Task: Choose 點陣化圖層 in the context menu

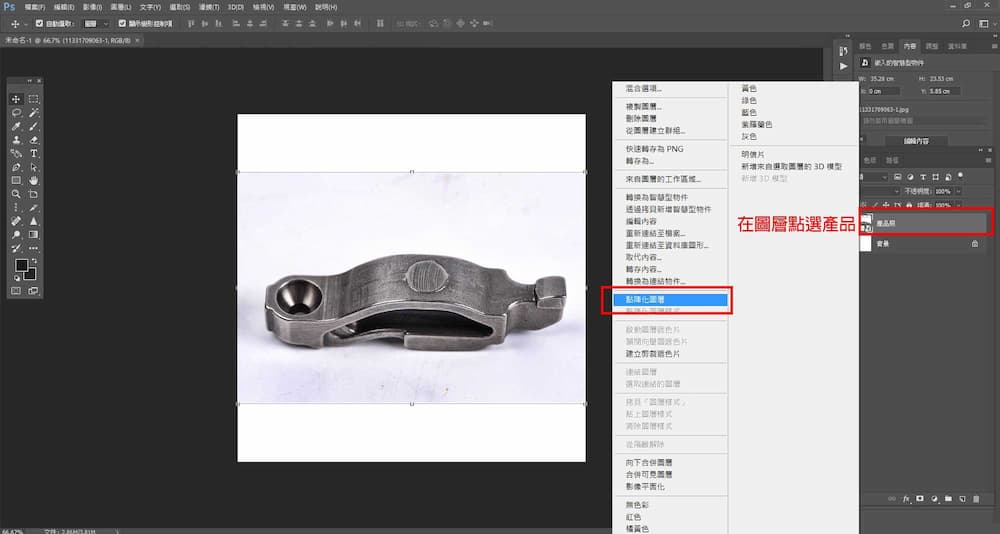Action: (668, 299)
